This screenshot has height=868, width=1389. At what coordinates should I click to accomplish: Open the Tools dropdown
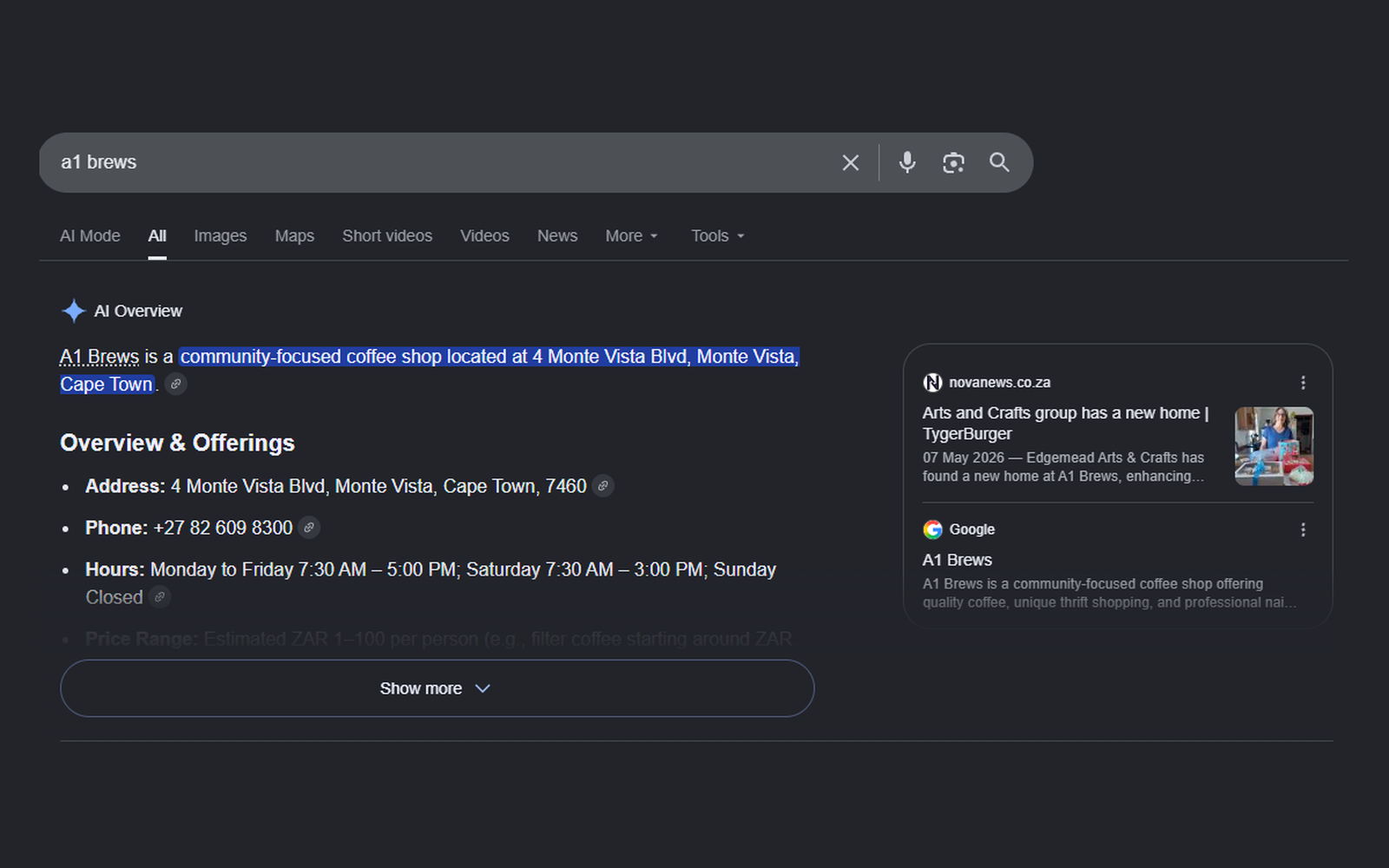coord(718,236)
